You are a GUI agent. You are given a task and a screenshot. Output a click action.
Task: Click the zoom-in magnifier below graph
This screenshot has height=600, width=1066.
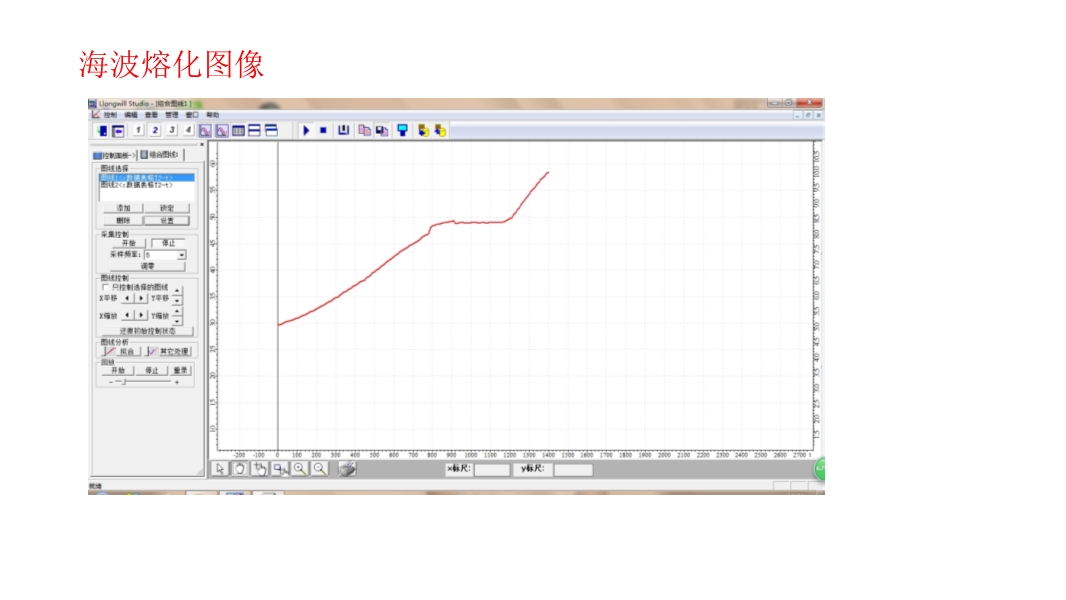click(299, 468)
